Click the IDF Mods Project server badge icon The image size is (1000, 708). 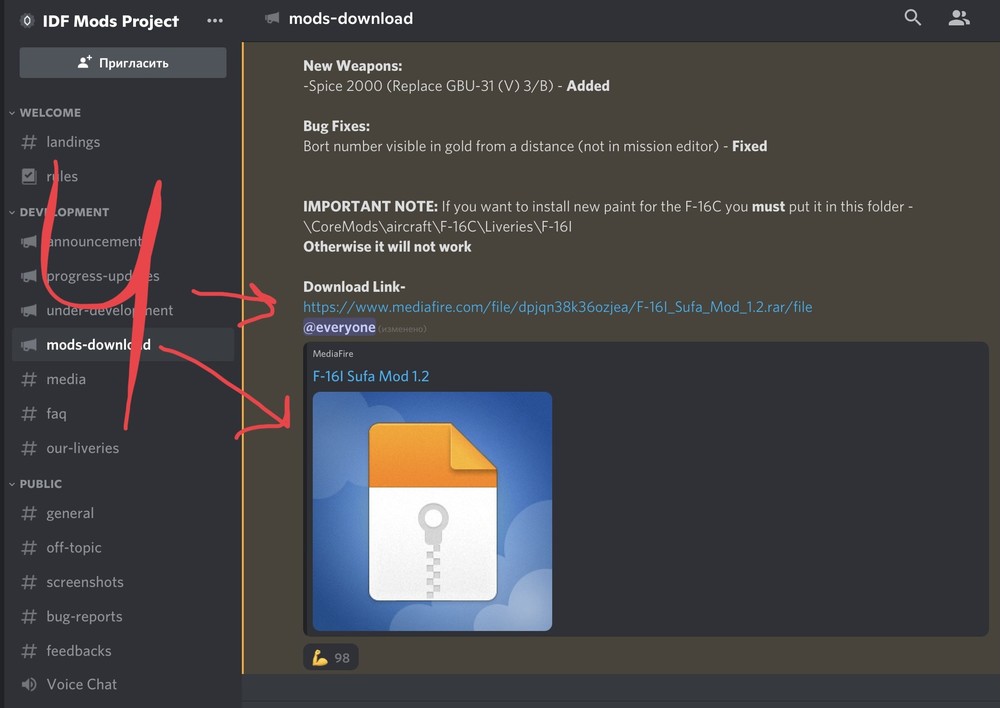[x=26, y=20]
